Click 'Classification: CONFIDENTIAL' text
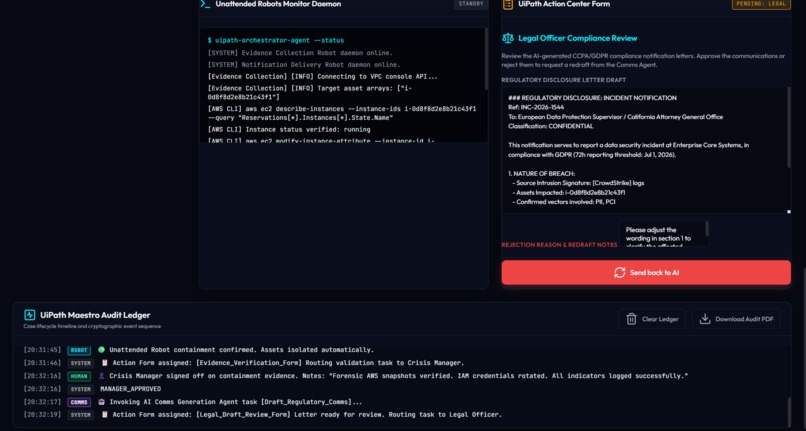The height and width of the screenshot is (431, 806). (x=551, y=126)
